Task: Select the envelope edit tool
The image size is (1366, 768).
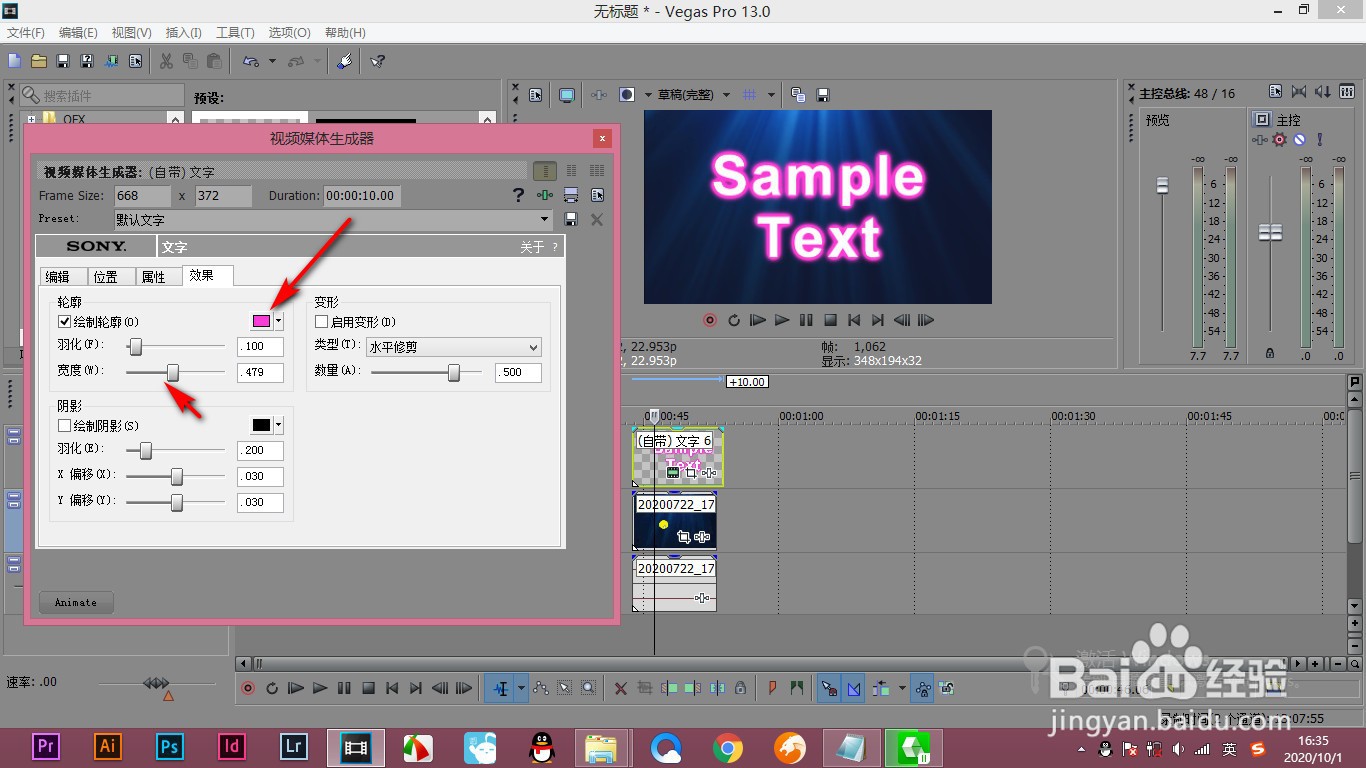Action: click(x=541, y=688)
